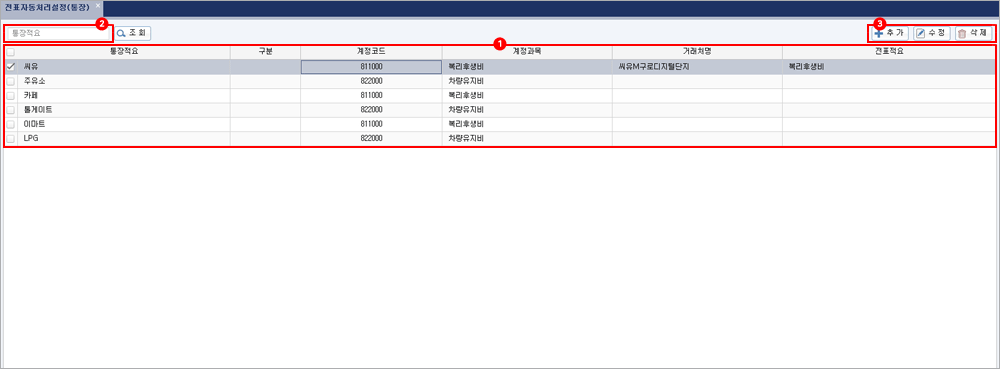Select the 씨유M구로디지털단지 vendor cell
The width and height of the screenshot is (1000, 369).
(x=697, y=67)
